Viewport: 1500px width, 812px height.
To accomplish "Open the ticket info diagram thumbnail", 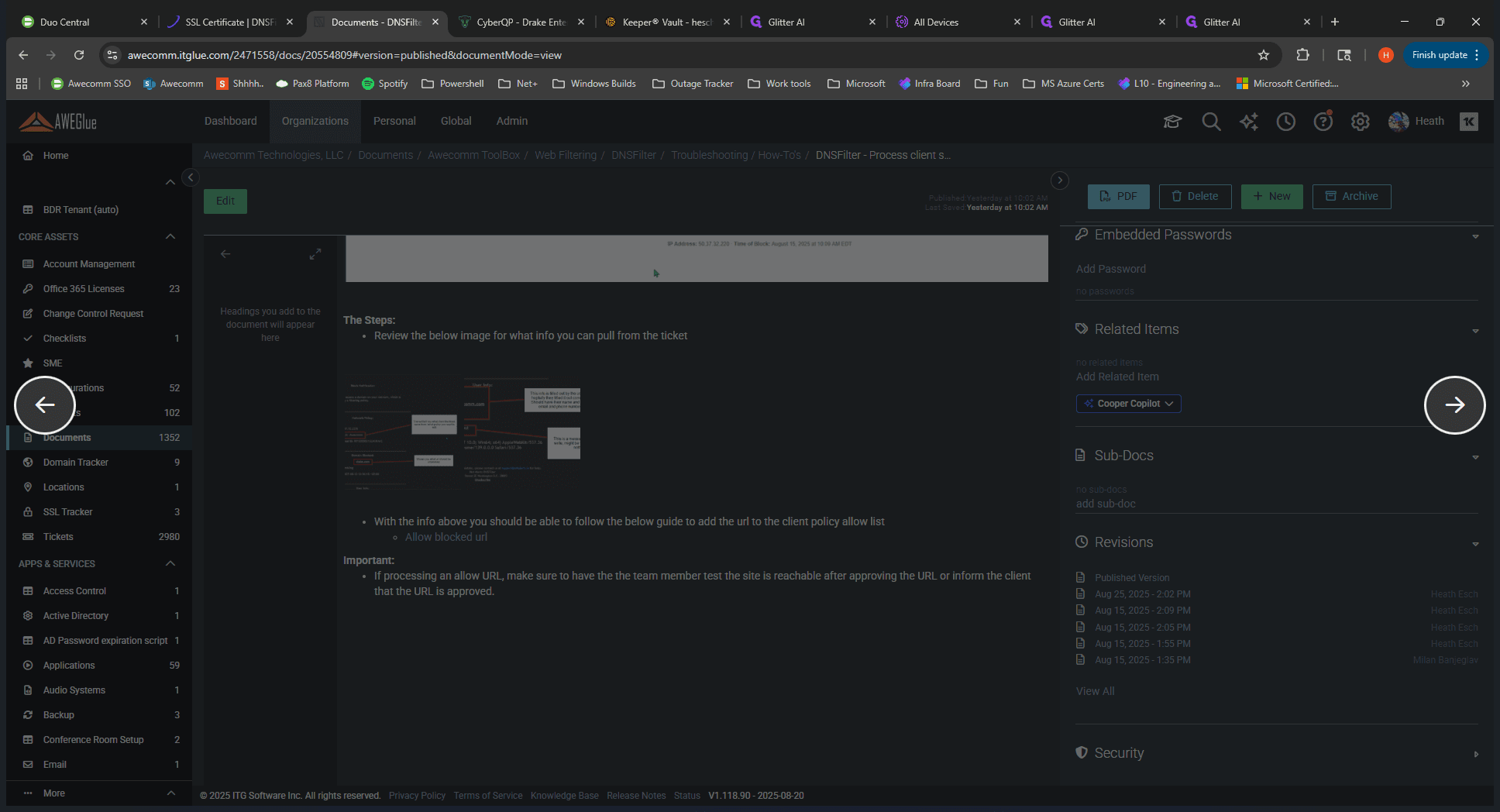I will (x=463, y=432).
